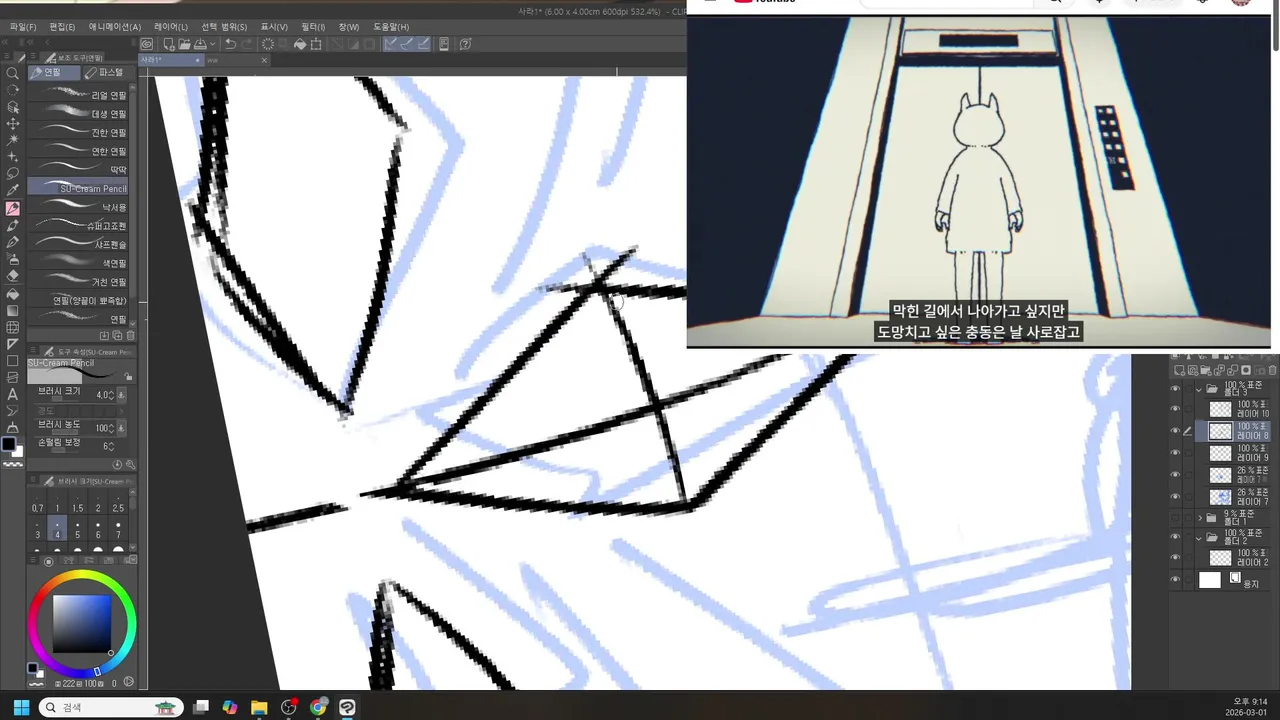Choose the 리얼 연필 brush
Screen dimensions: 1280x720
click(78, 95)
